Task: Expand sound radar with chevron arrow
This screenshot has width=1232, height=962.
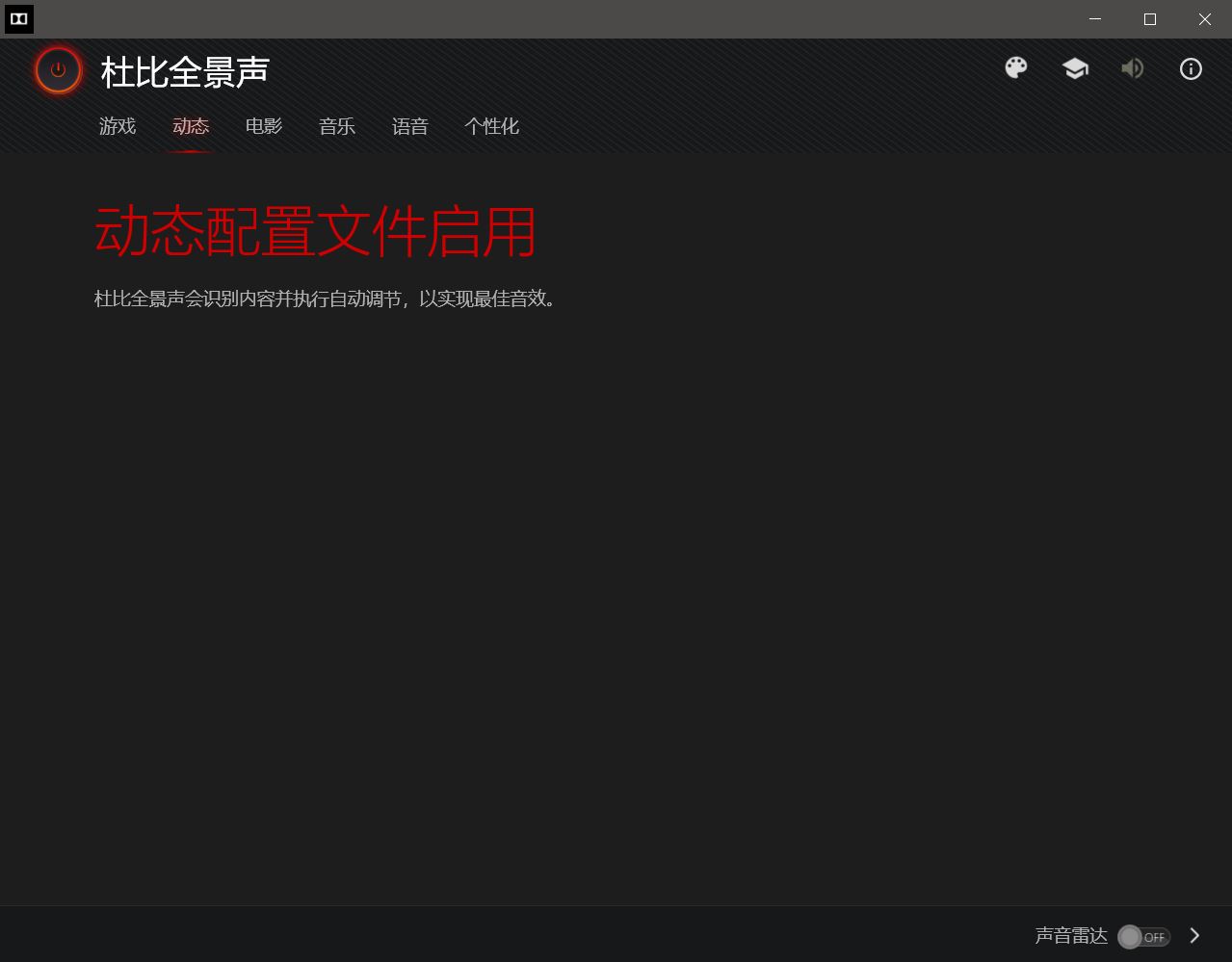Action: [1195, 936]
